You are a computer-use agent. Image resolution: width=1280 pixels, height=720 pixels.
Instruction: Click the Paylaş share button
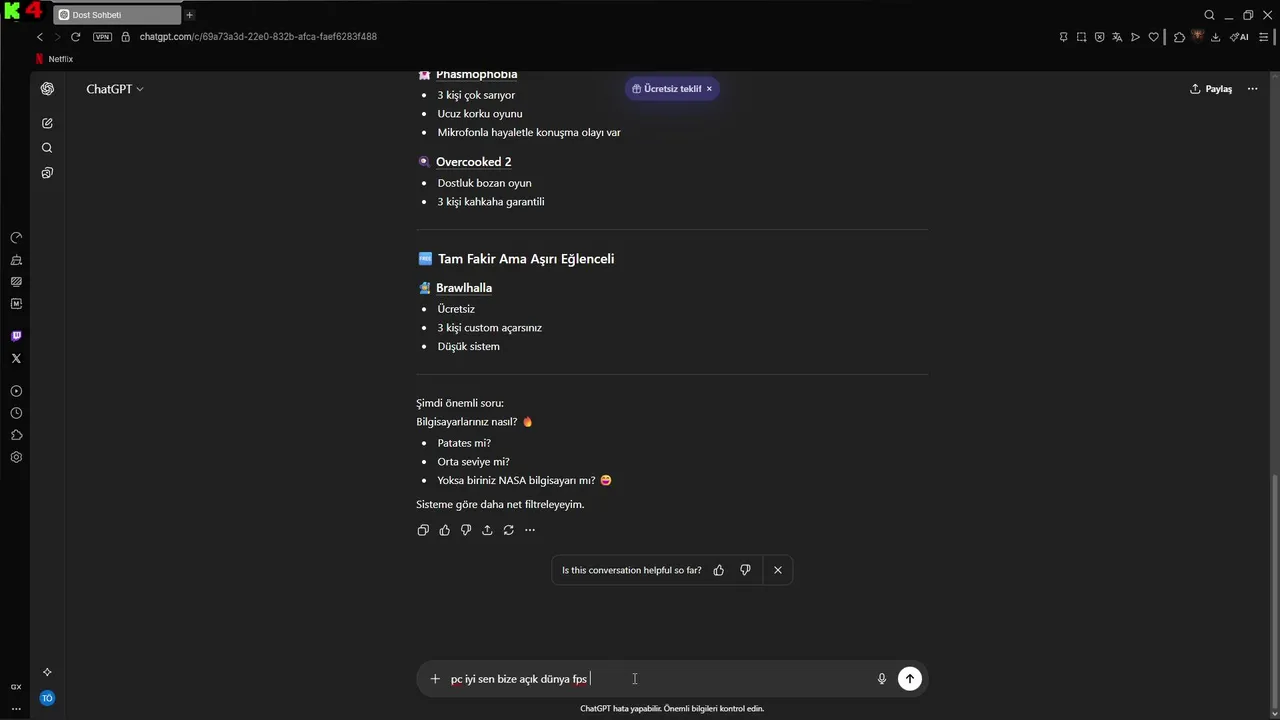pyautogui.click(x=1211, y=89)
